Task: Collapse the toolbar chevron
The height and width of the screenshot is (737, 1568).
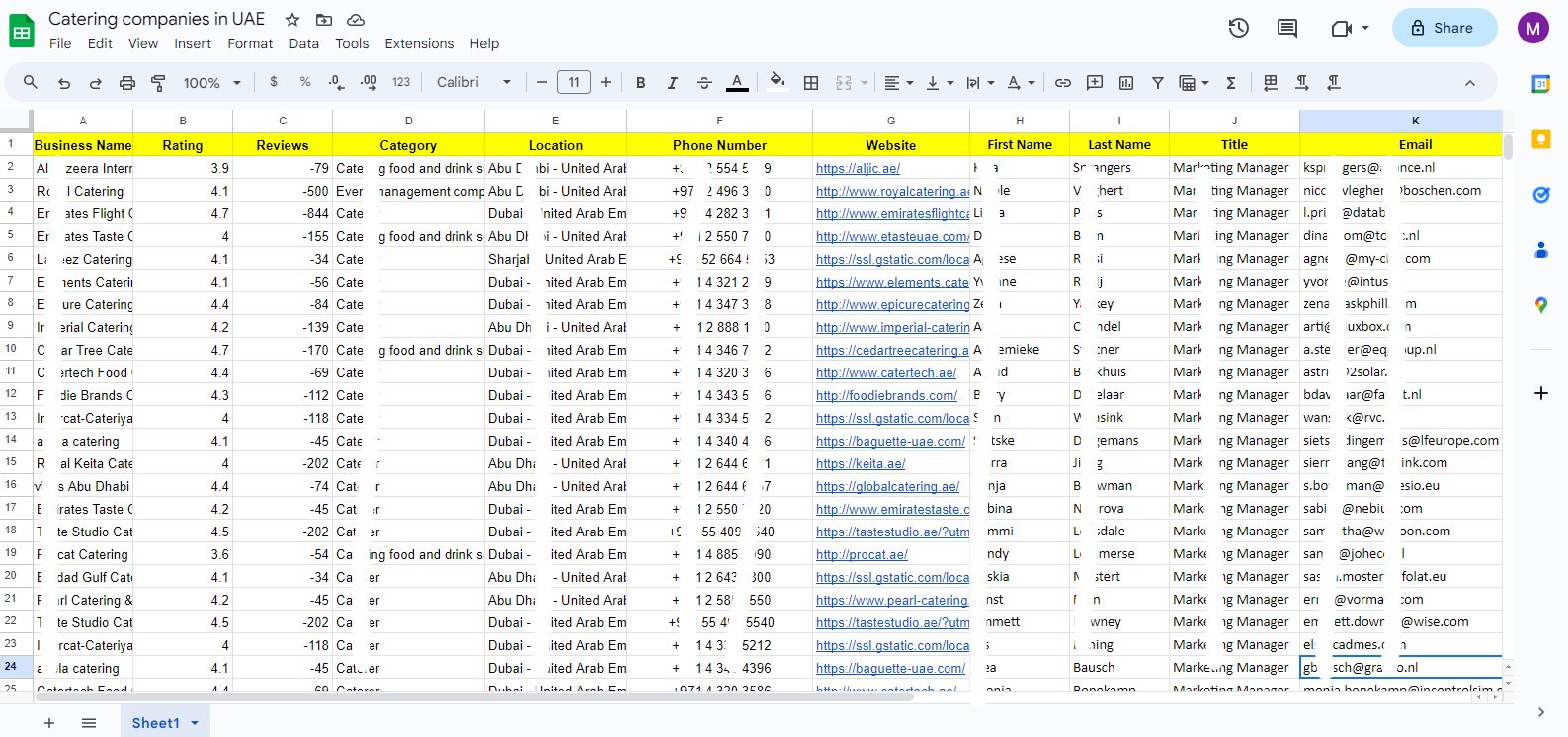Action: [x=1470, y=83]
